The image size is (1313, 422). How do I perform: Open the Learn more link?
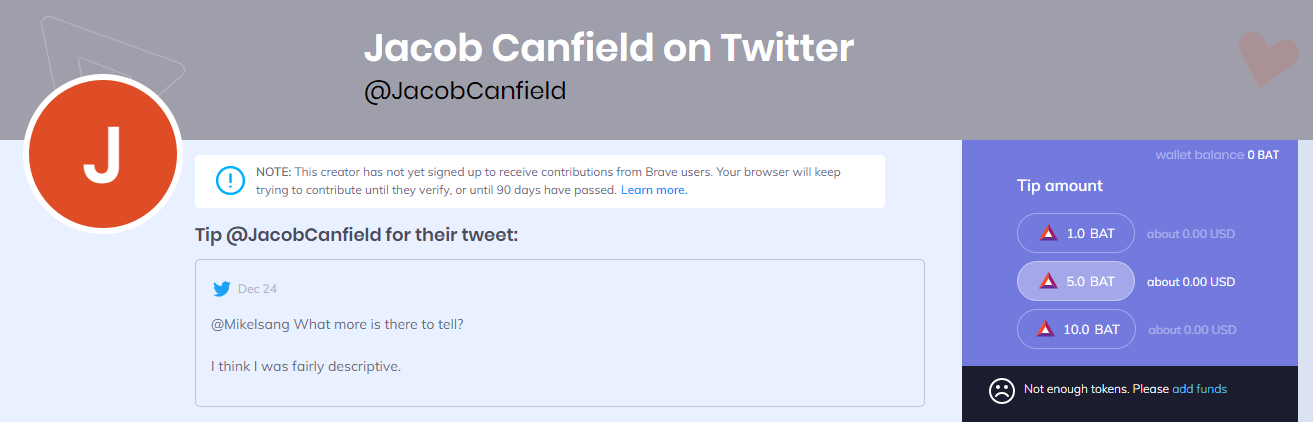[654, 190]
